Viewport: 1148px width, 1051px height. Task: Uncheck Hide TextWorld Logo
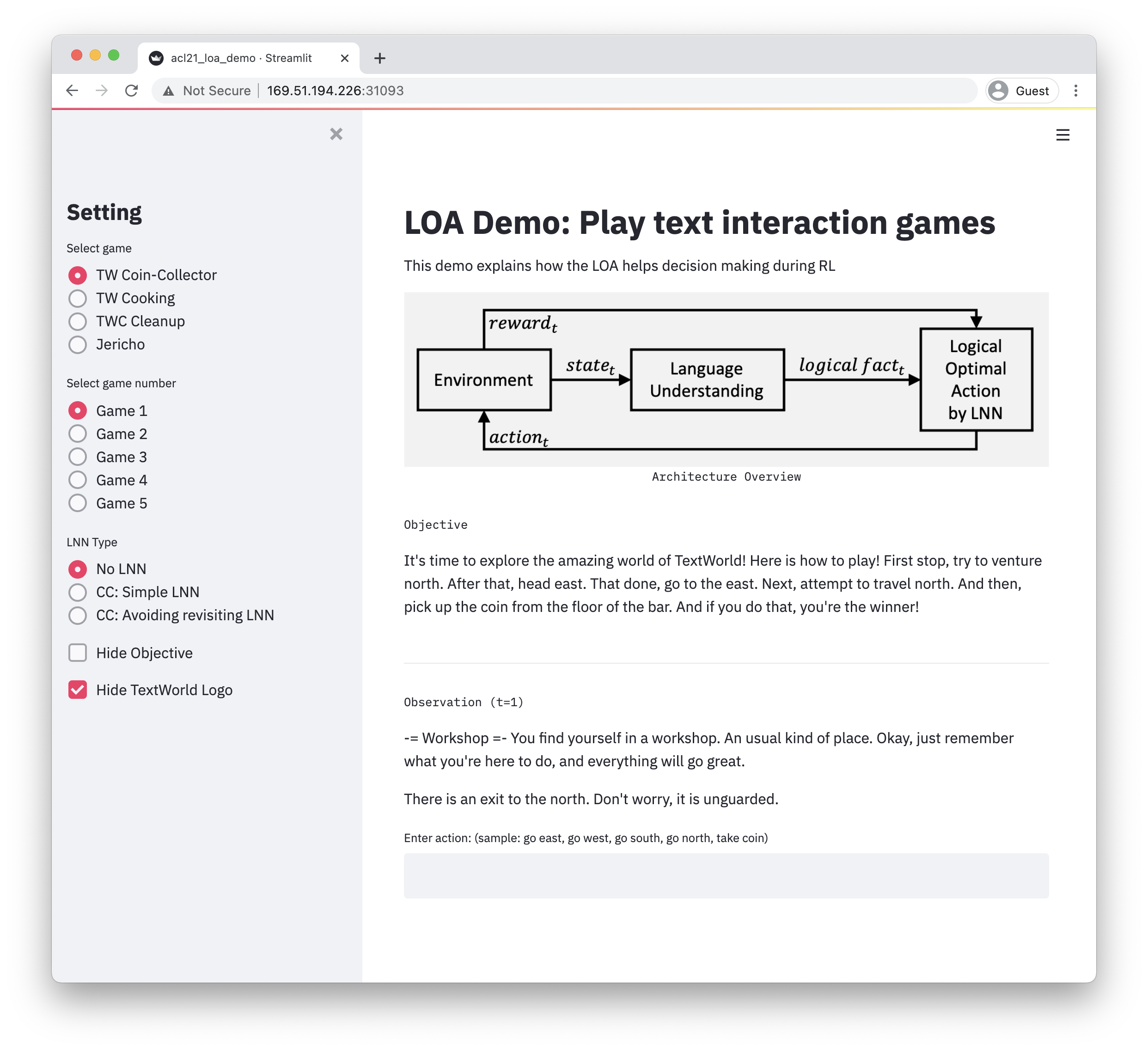coord(78,690)
